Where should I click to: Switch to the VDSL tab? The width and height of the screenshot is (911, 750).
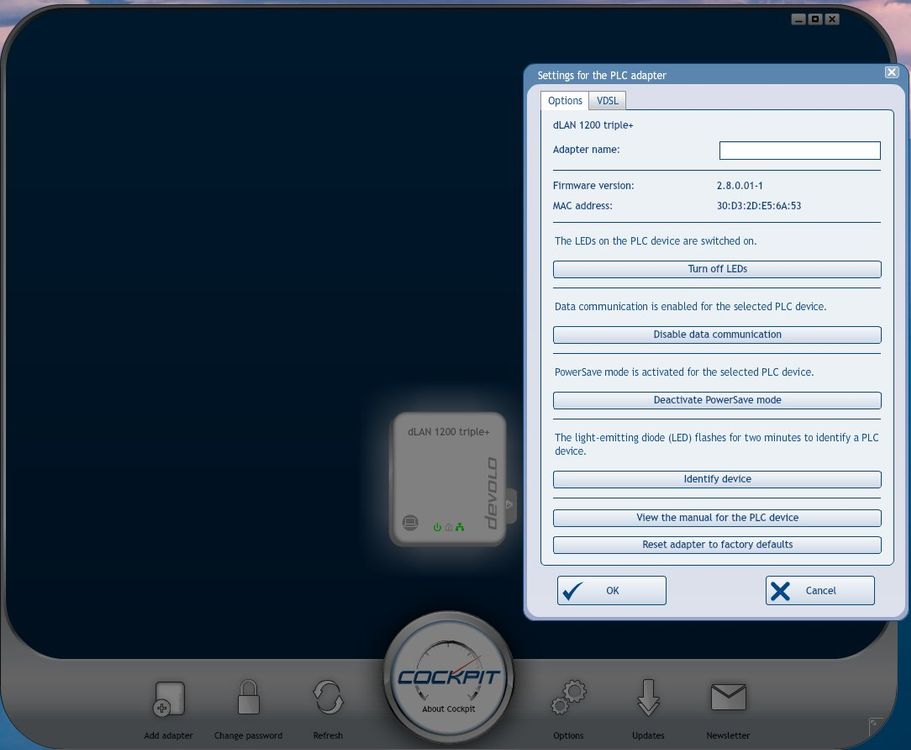coord(607,101)
